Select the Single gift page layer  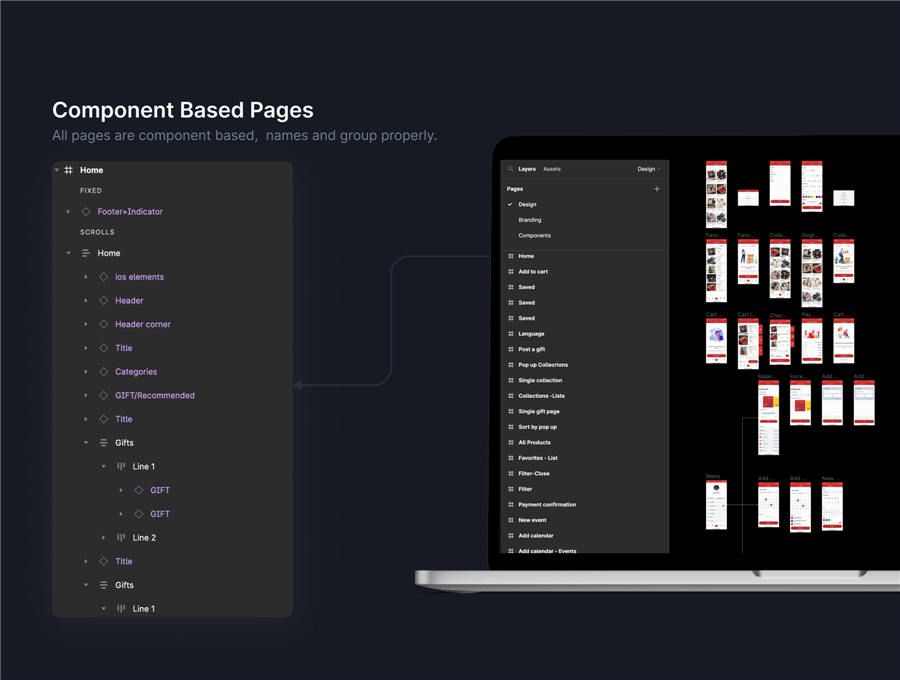pyautogui.click(x=539, y=411)
